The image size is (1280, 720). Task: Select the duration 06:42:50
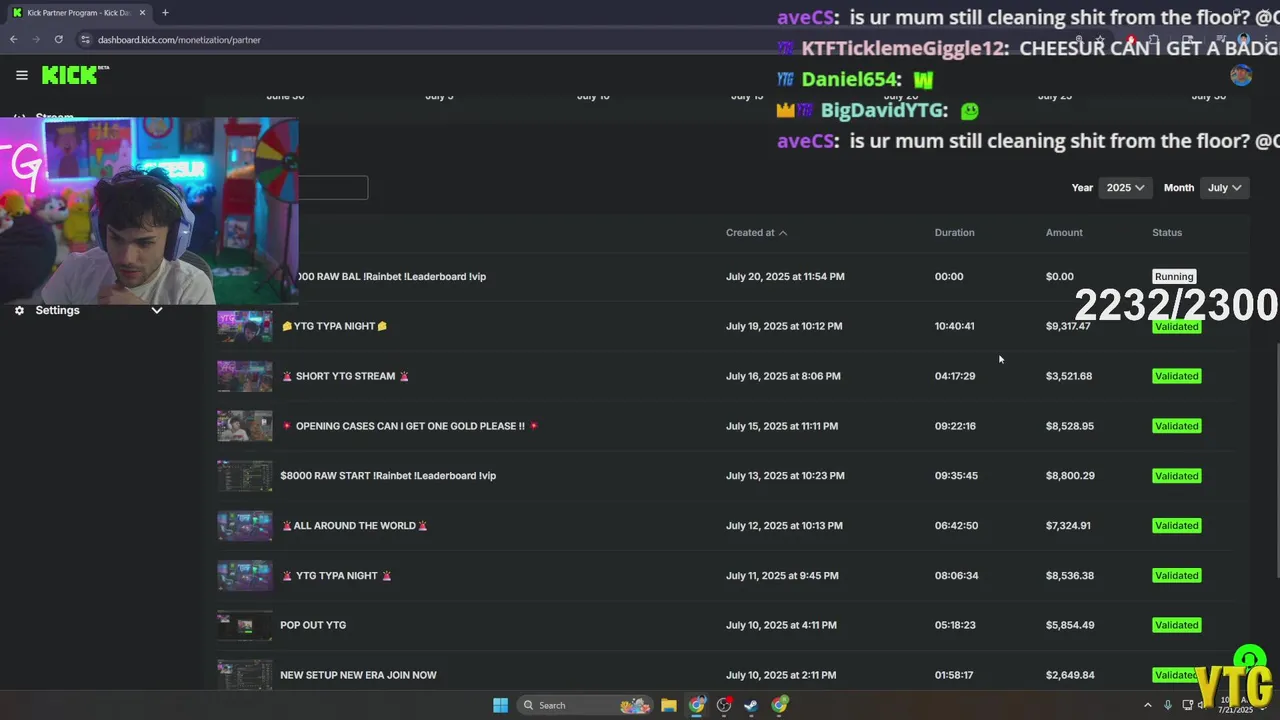coord(956,526)
